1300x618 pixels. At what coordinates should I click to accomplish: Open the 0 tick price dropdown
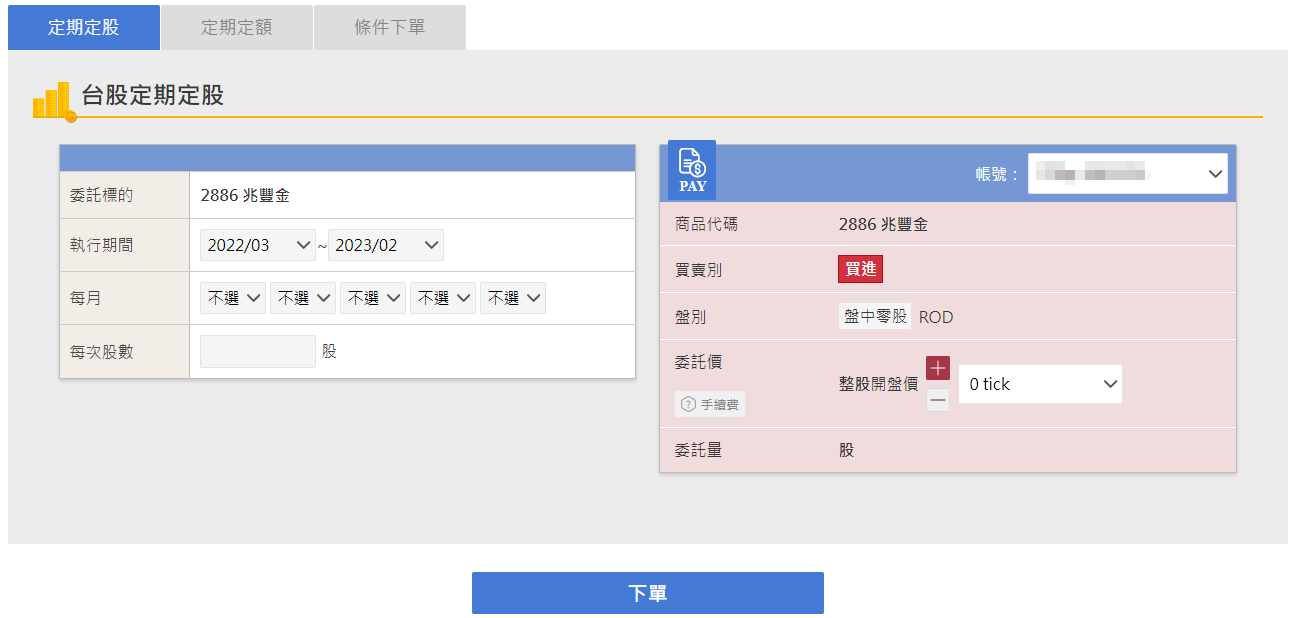pos(1040,384)
